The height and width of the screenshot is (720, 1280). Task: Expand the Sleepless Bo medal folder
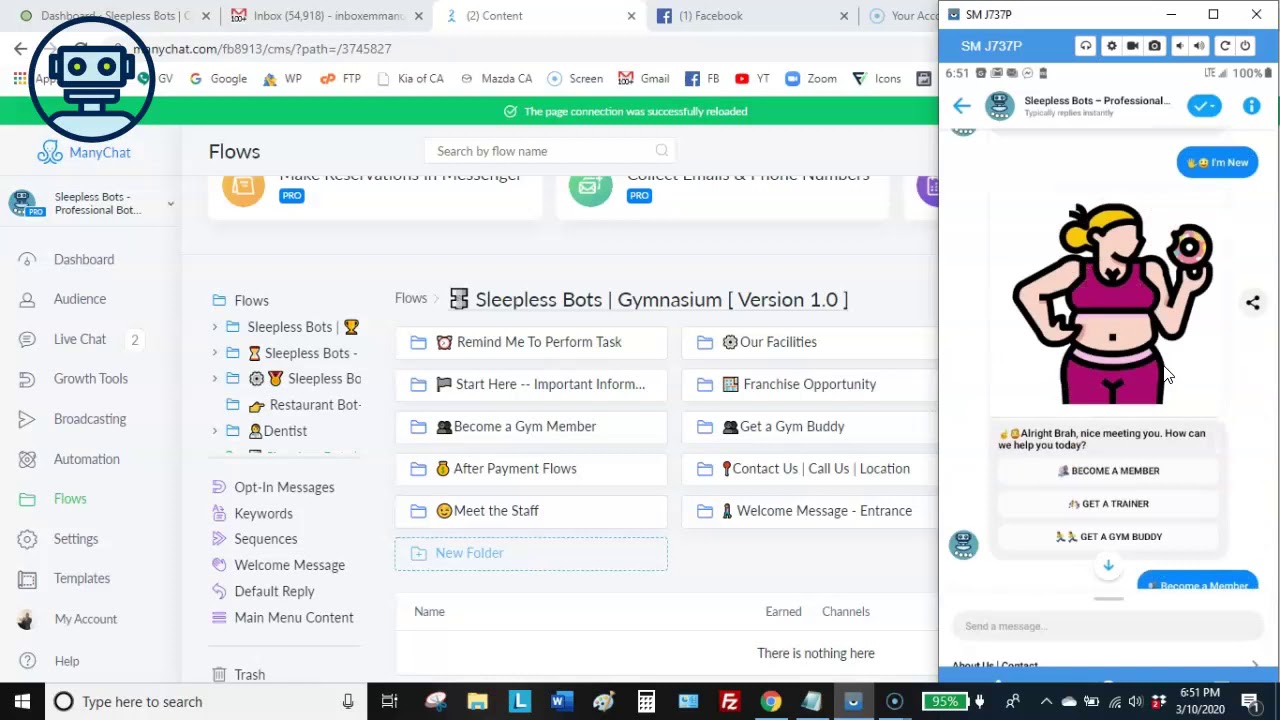(214, 379)
